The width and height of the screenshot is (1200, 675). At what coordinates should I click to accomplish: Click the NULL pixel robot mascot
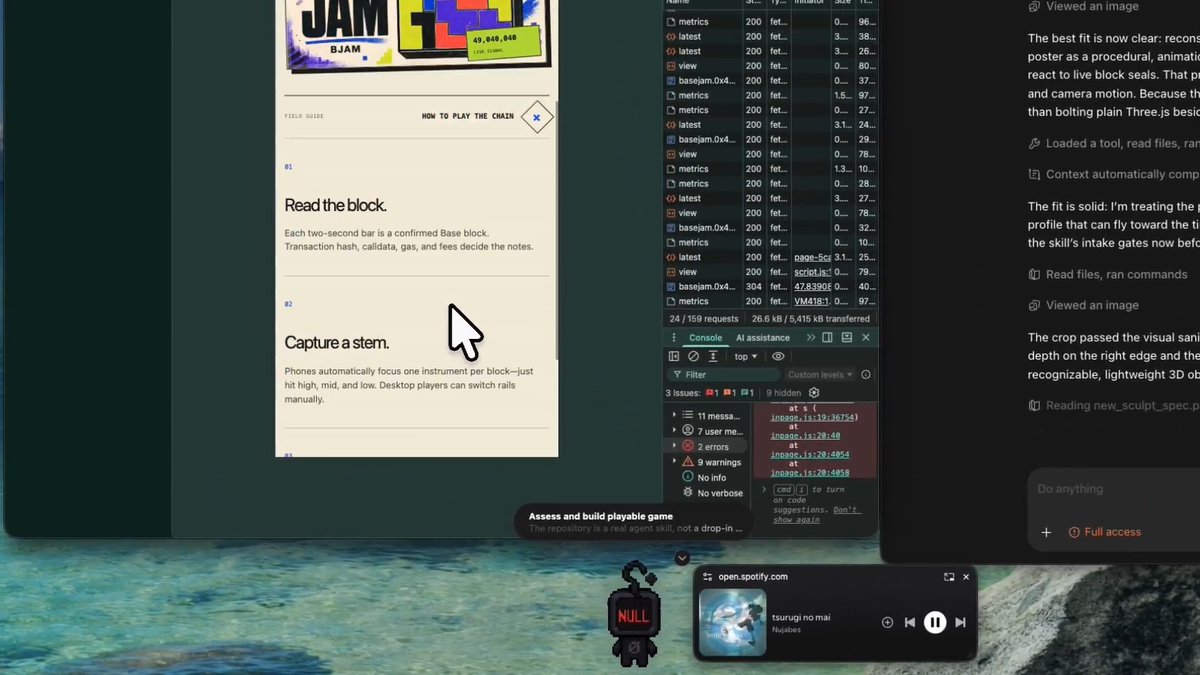pos(634,615)
